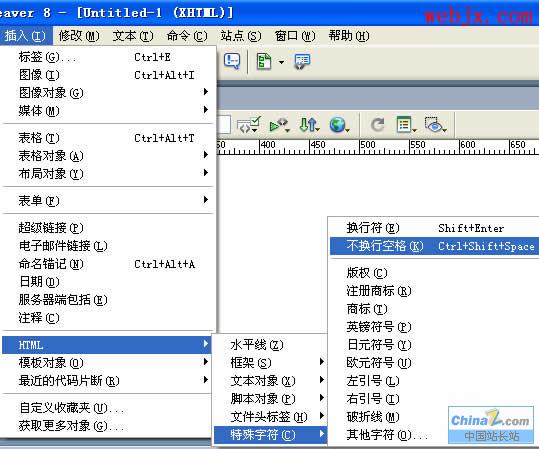The image size is (539, 449).
Task: Expand 布局对象(Y) submenu
Action: (108, 174)
